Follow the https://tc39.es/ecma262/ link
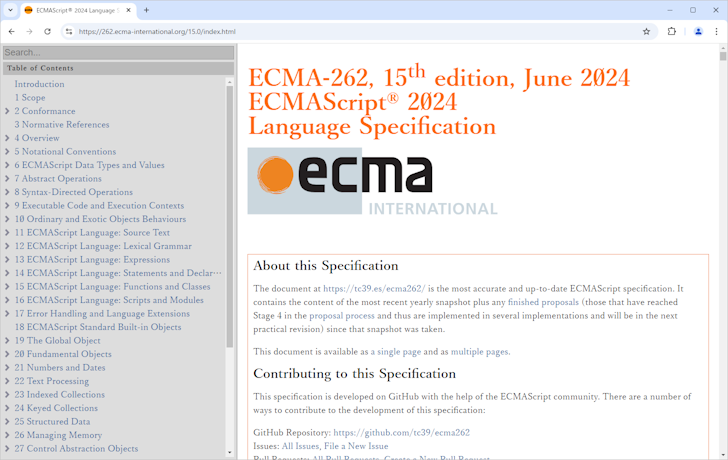The height and width of the screenshot is (460, 728). click(x=374, y=288)
